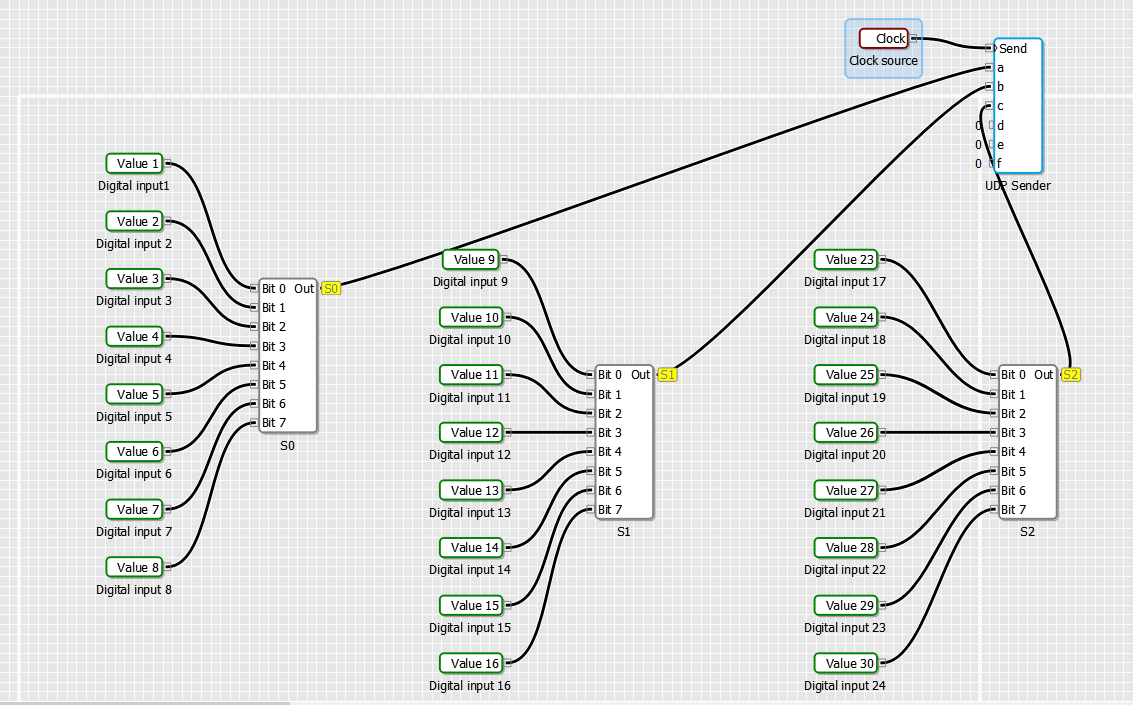Select the Value 9 block
This screenshot has width=1133, height=705.
(471, 259)
